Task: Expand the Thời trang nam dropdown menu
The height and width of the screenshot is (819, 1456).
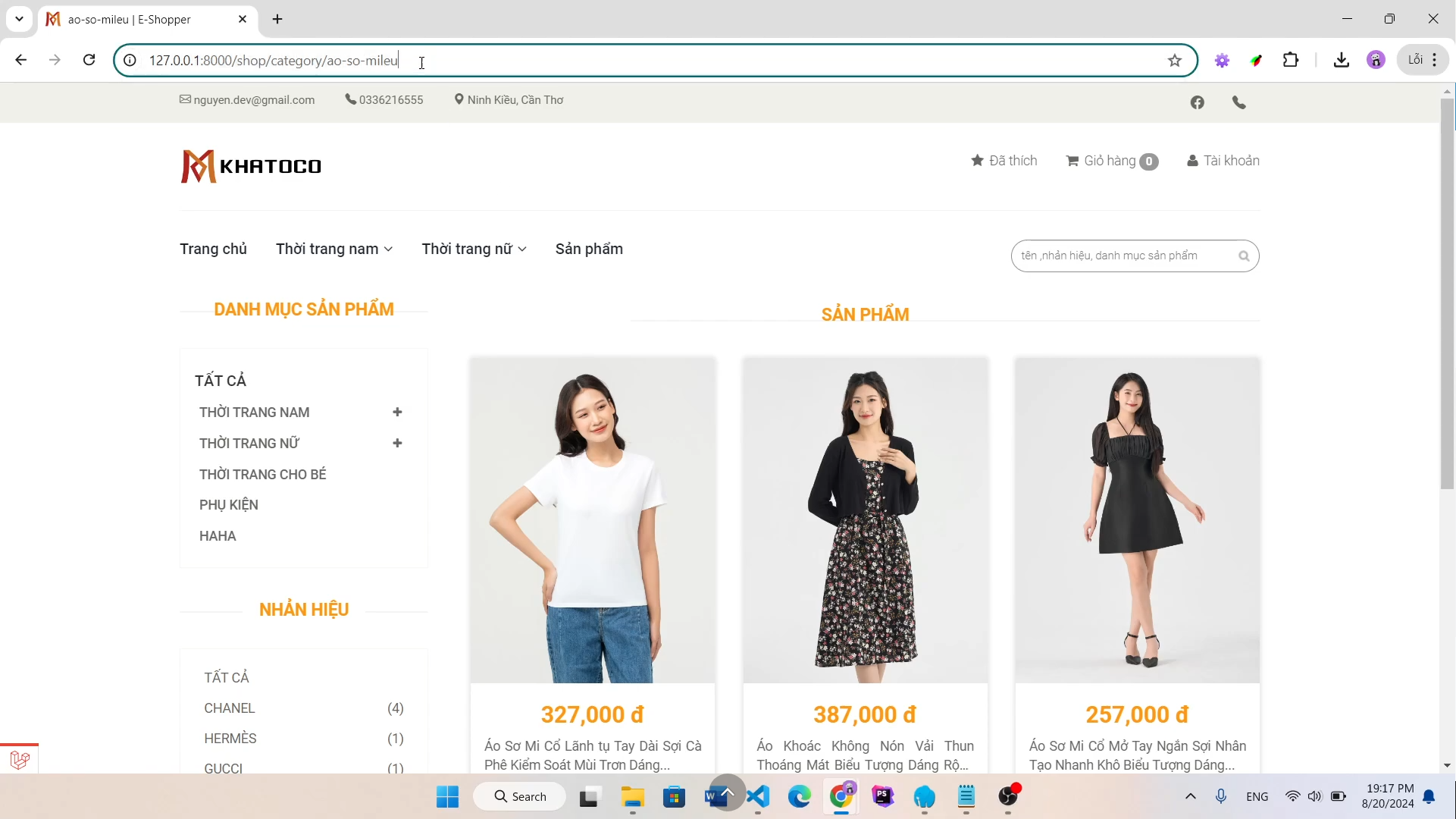Action: click(334, 249)
